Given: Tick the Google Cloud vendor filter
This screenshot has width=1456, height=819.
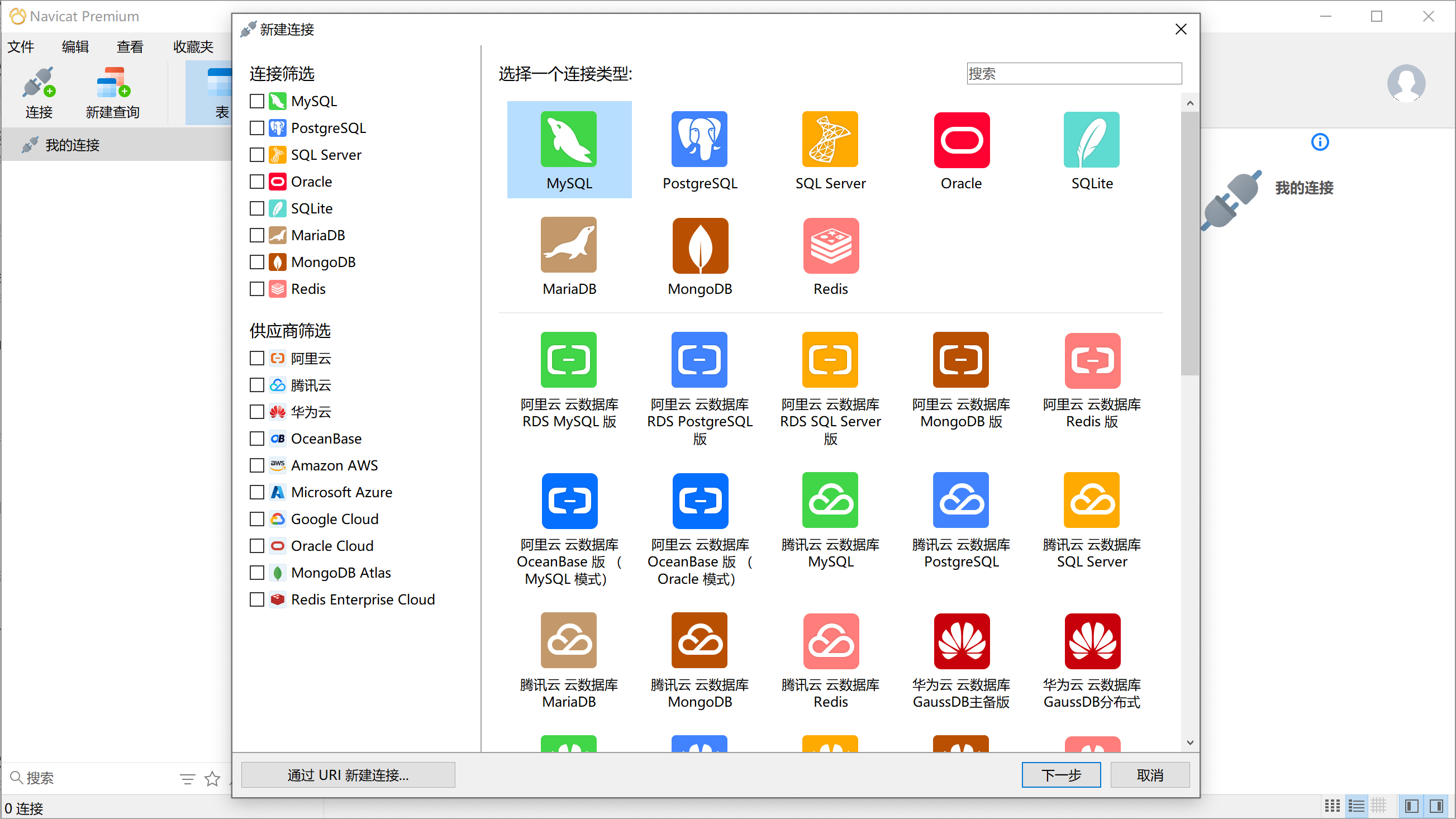Looking at the screenshot, I should [x=256, y=519].
